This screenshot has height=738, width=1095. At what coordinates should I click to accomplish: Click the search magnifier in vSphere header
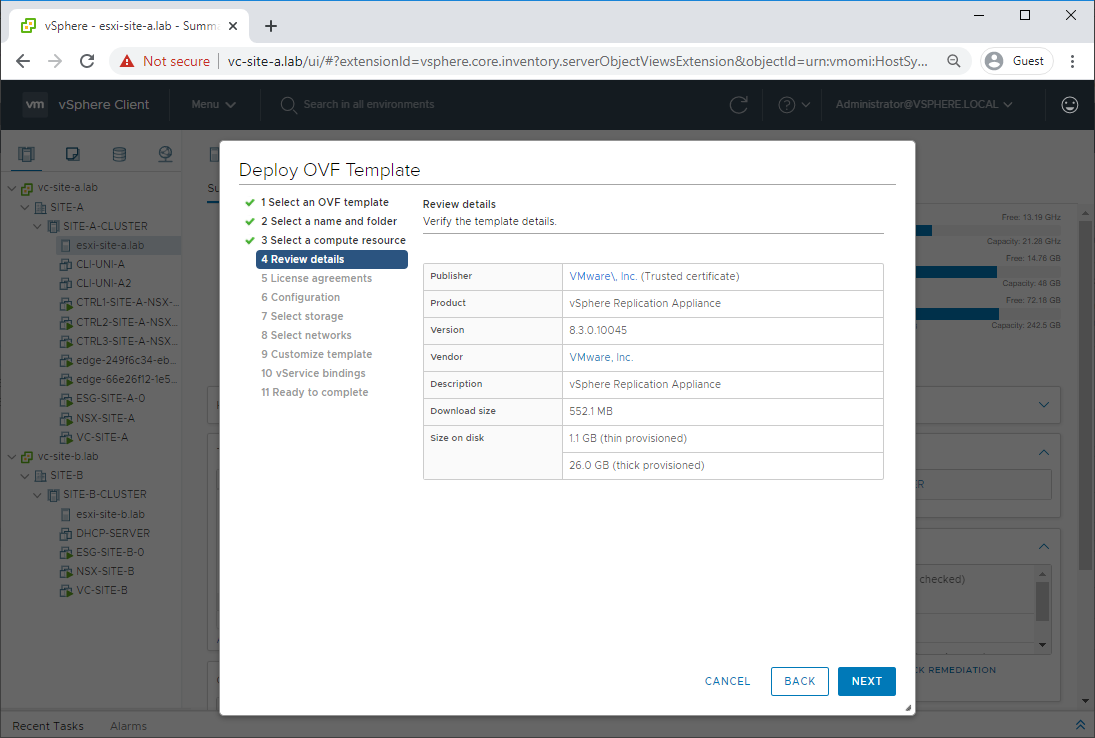pyautogui.click(x=288, y=105)
